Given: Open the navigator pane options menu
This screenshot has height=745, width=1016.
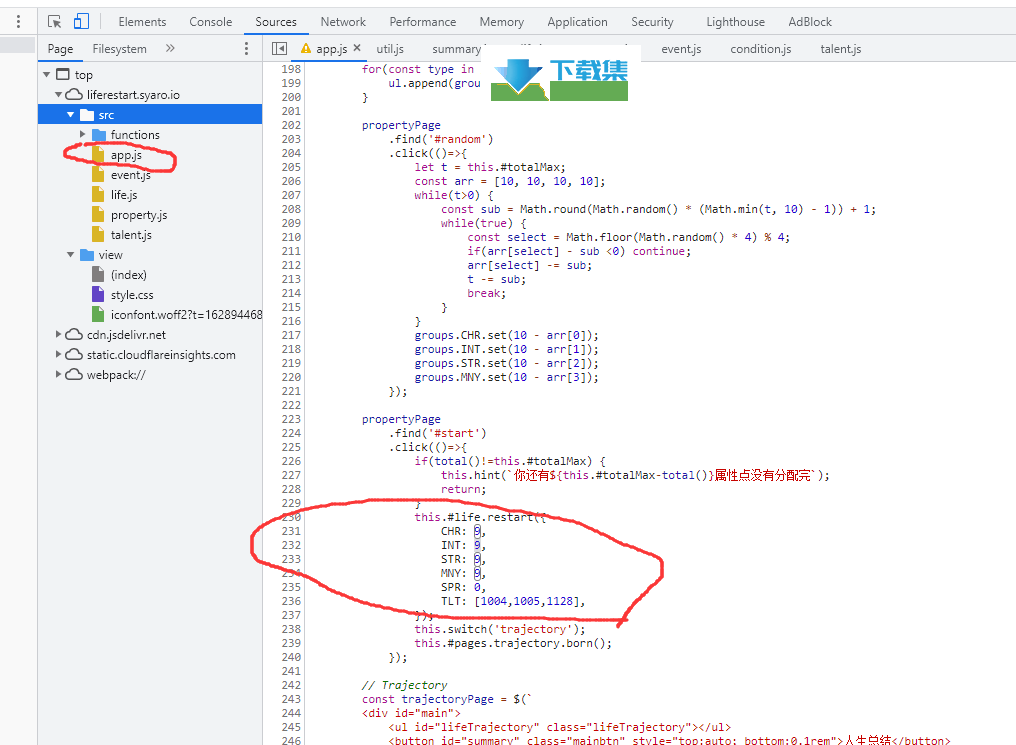Looking at the screenshot, I should [246, 49].
